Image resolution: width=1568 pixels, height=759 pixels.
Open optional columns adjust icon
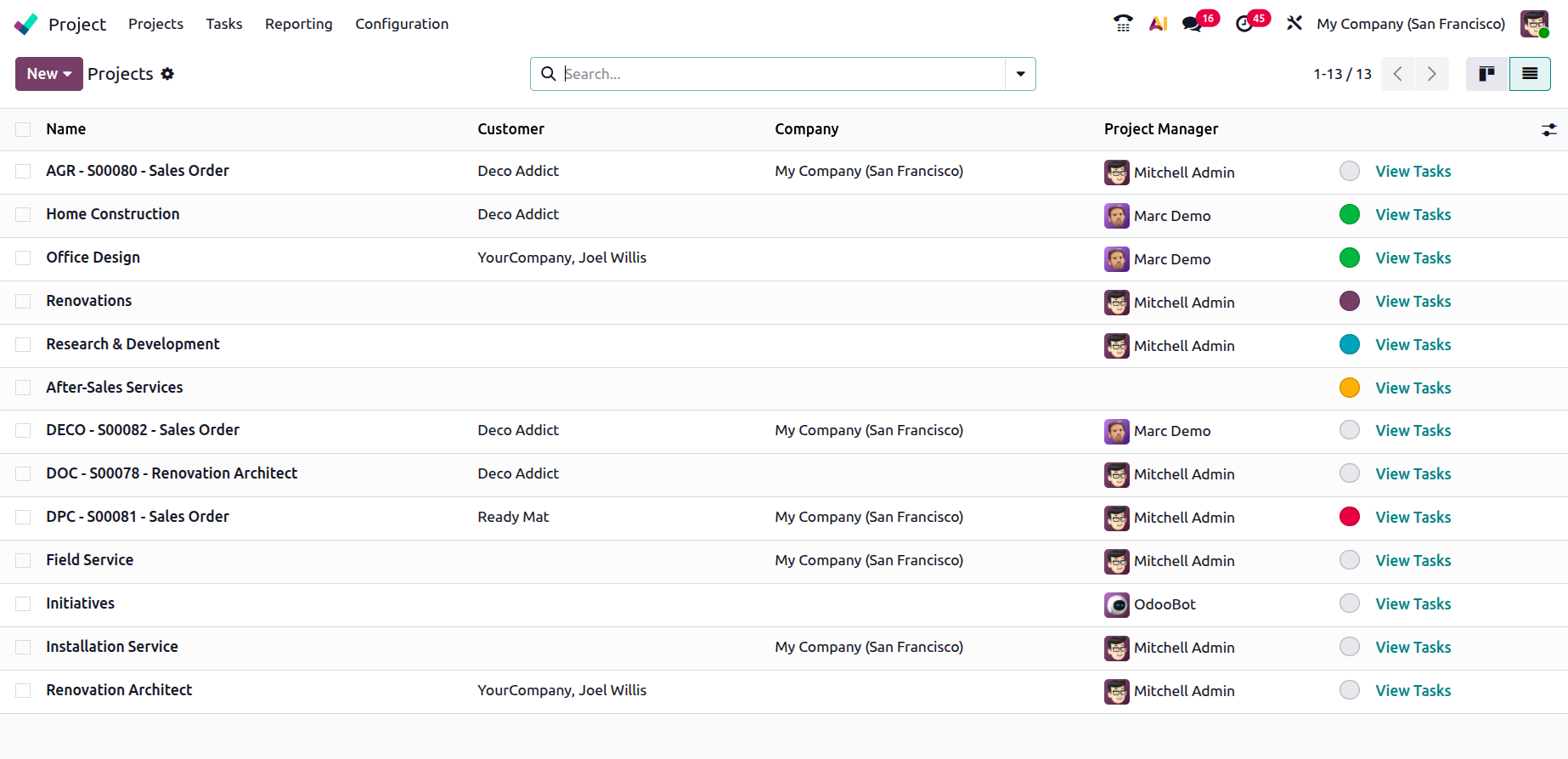click(x=1548, y=130)
